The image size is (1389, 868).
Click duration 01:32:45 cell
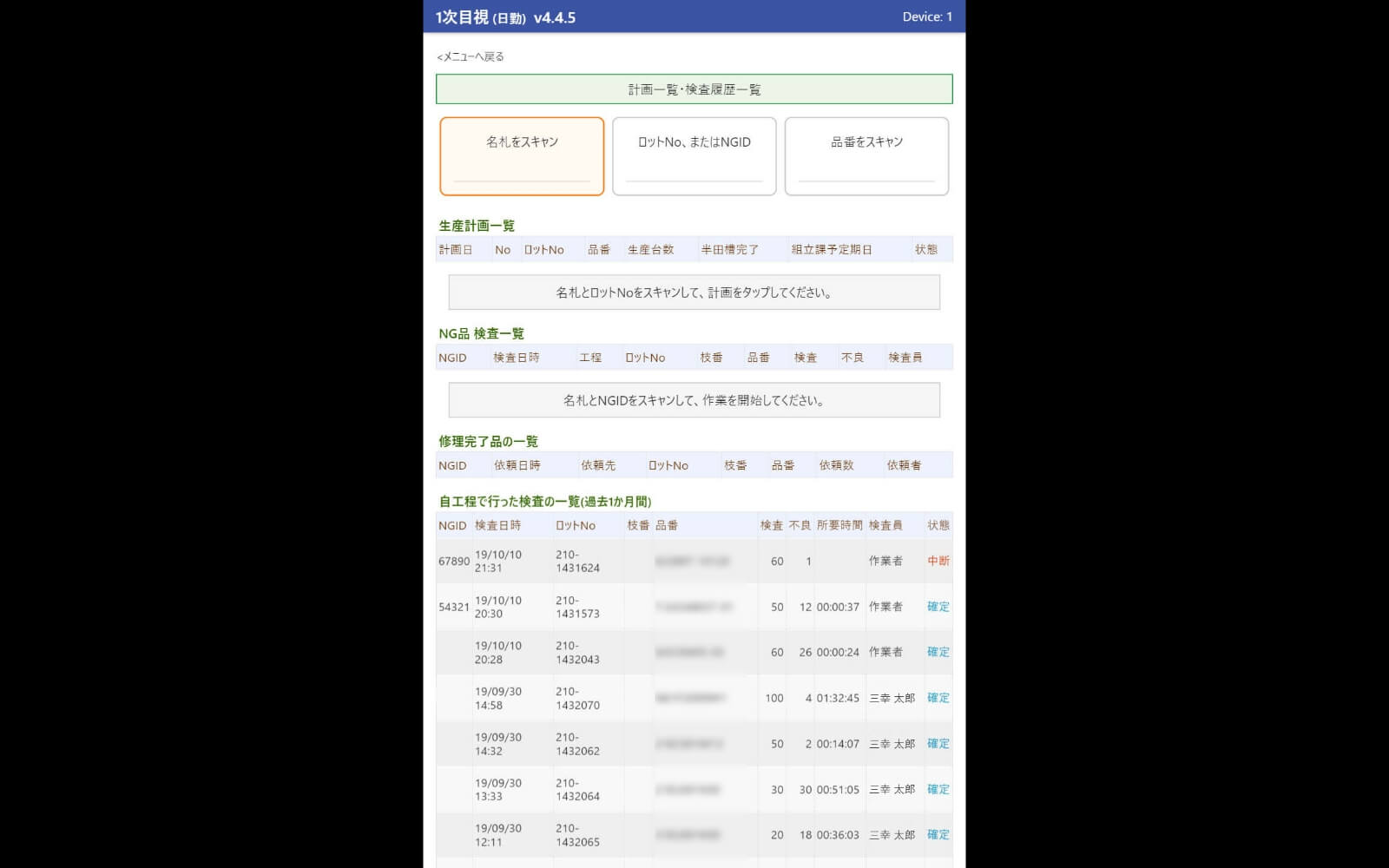click(x=838, y=698)
